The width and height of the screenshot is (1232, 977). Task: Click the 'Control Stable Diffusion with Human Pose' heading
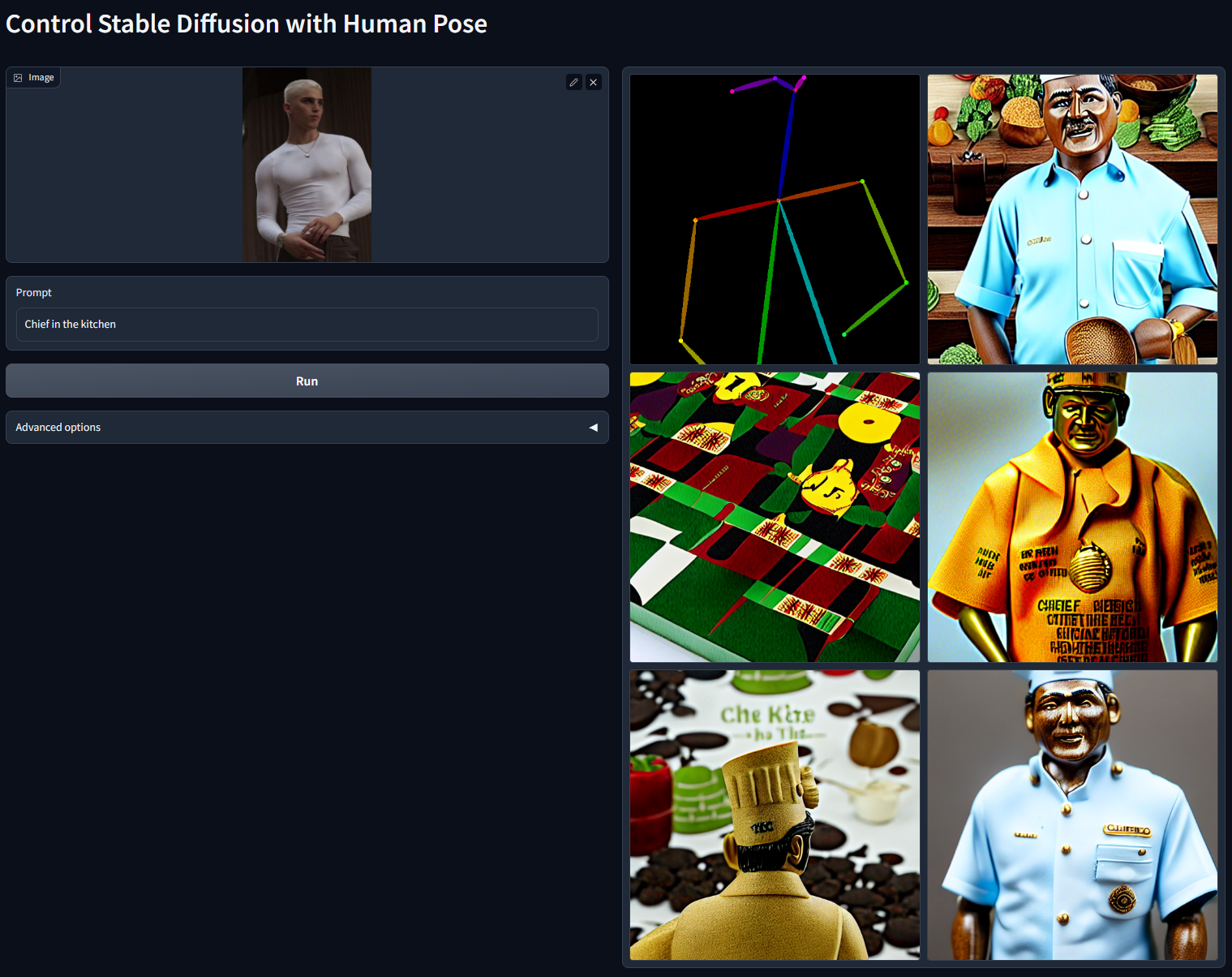[x=247, y=24]
